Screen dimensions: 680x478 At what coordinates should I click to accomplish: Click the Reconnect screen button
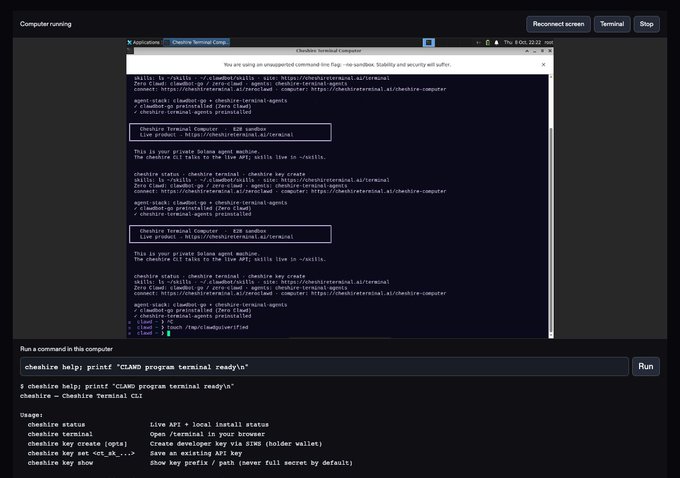[558, 24]
